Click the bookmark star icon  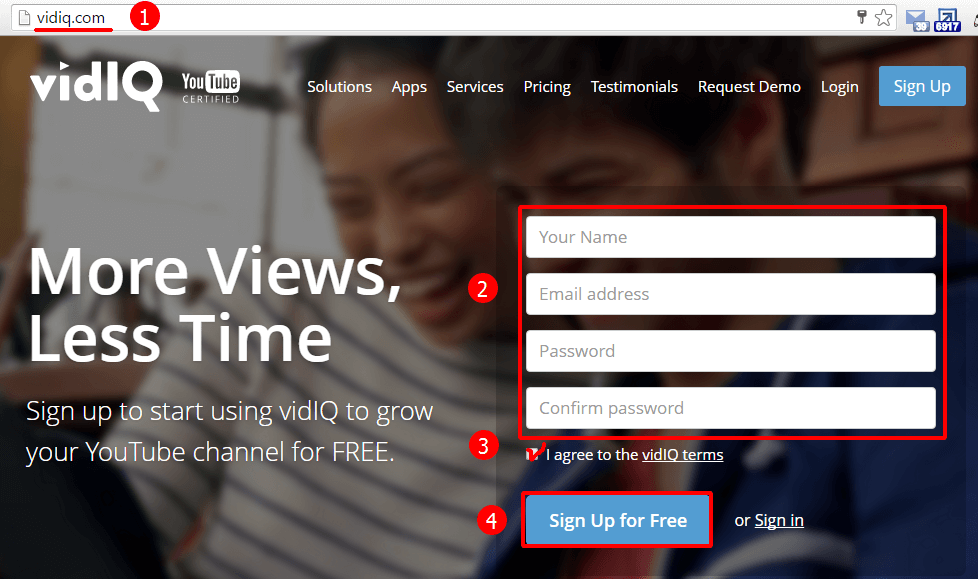(x=882, y=17)
